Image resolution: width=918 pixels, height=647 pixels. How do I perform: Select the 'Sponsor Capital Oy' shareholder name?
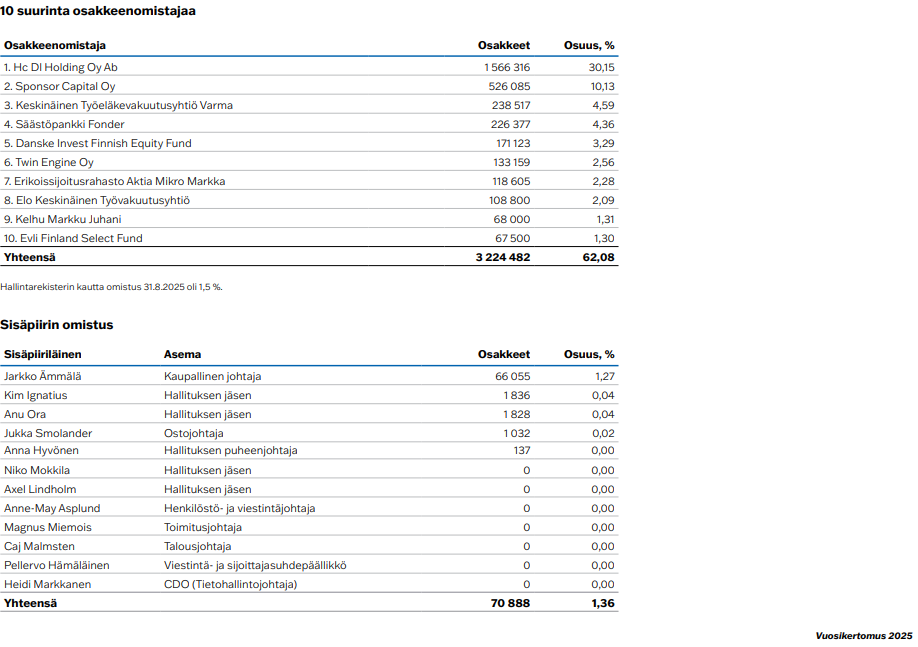[59, 86]
